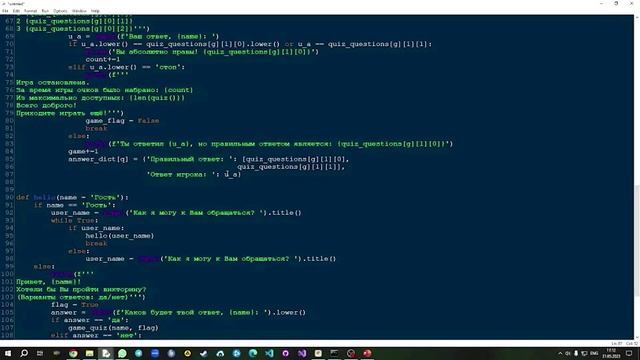Launch Google Chrome from the taskbar

[73, 353]
